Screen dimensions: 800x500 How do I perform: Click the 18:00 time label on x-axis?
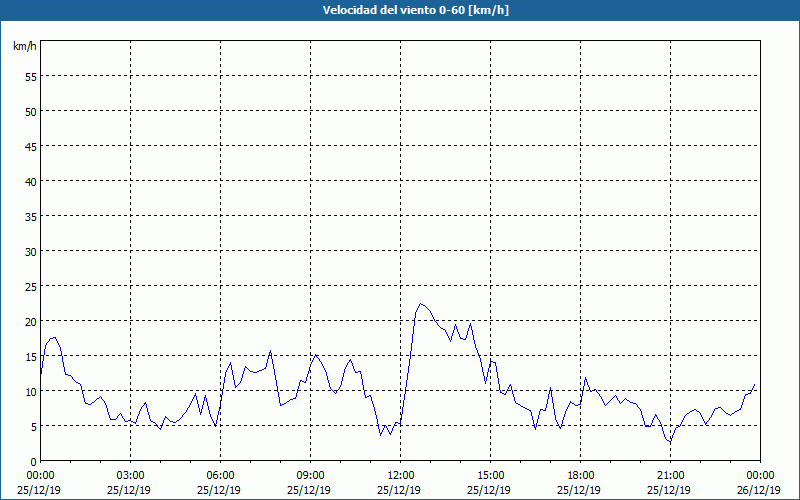point(581,476)
